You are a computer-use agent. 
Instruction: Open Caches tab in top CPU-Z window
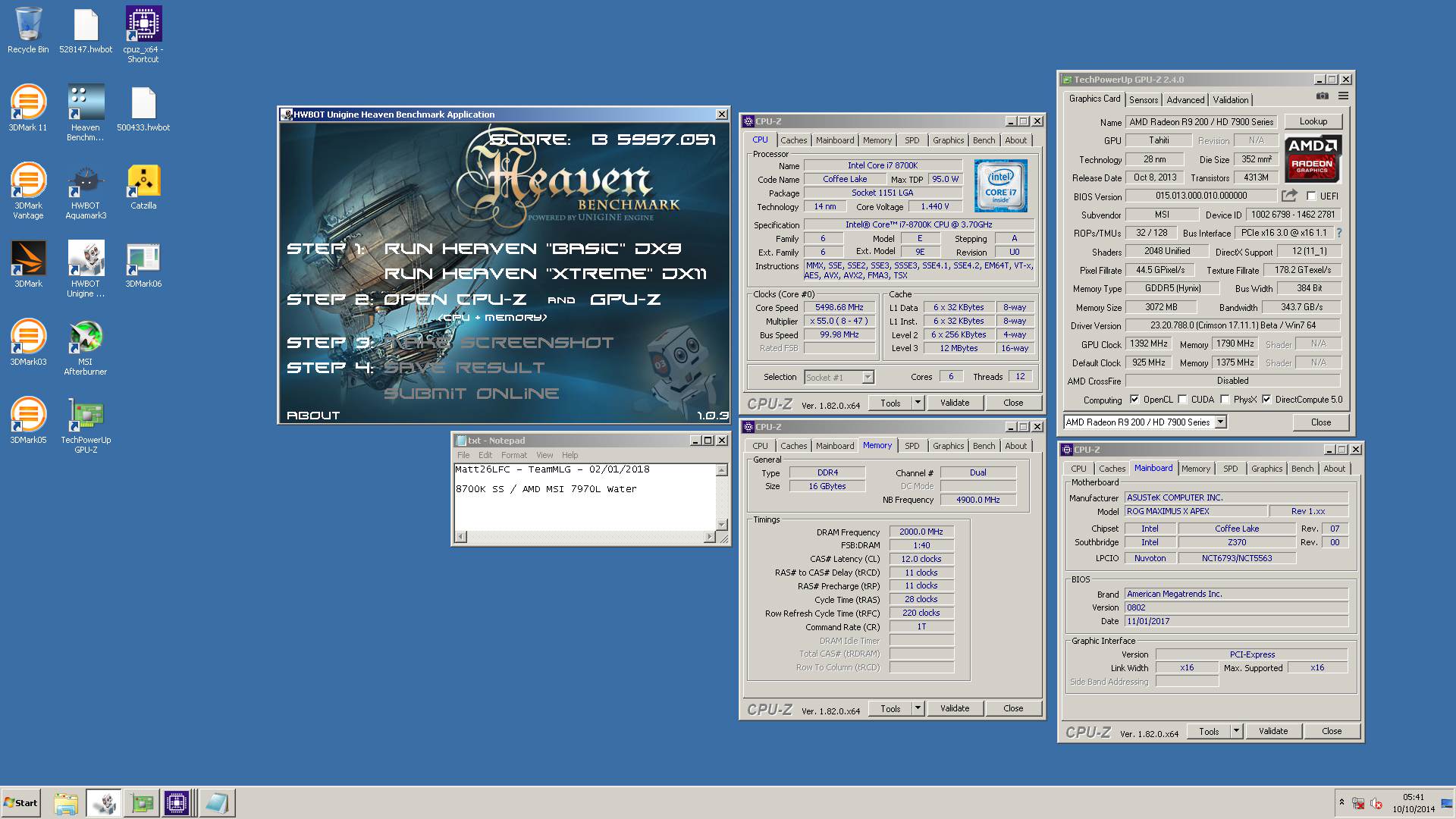pyautogui.click(x=793, y=140)
